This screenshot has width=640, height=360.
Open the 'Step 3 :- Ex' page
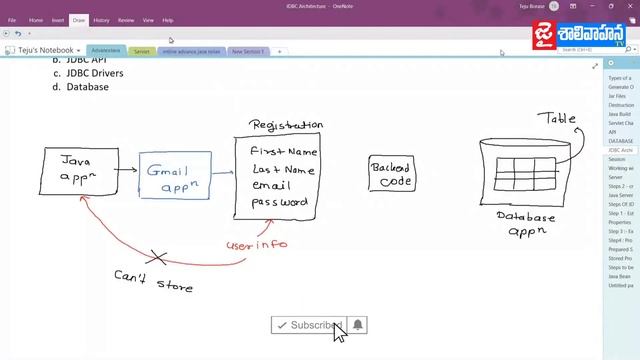point(620,231)
